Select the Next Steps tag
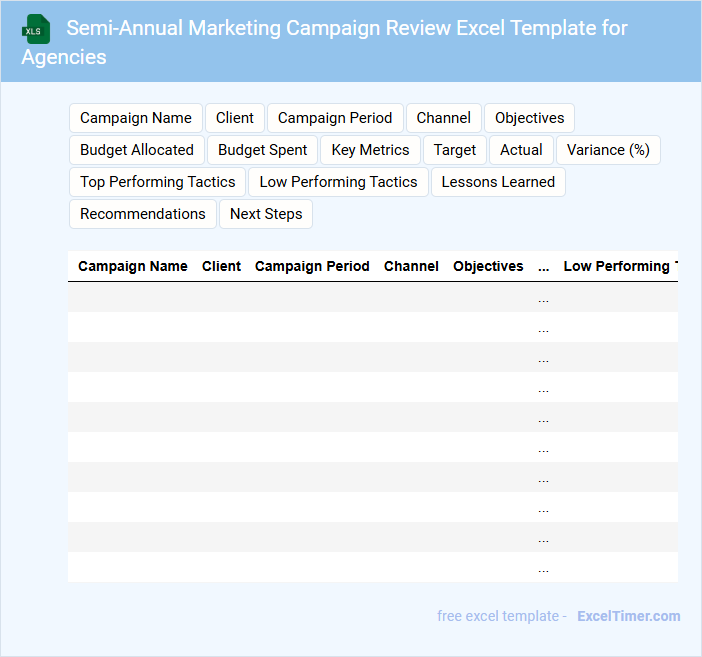This screenshot has height=657, width=702. click(x=266, y=214)
